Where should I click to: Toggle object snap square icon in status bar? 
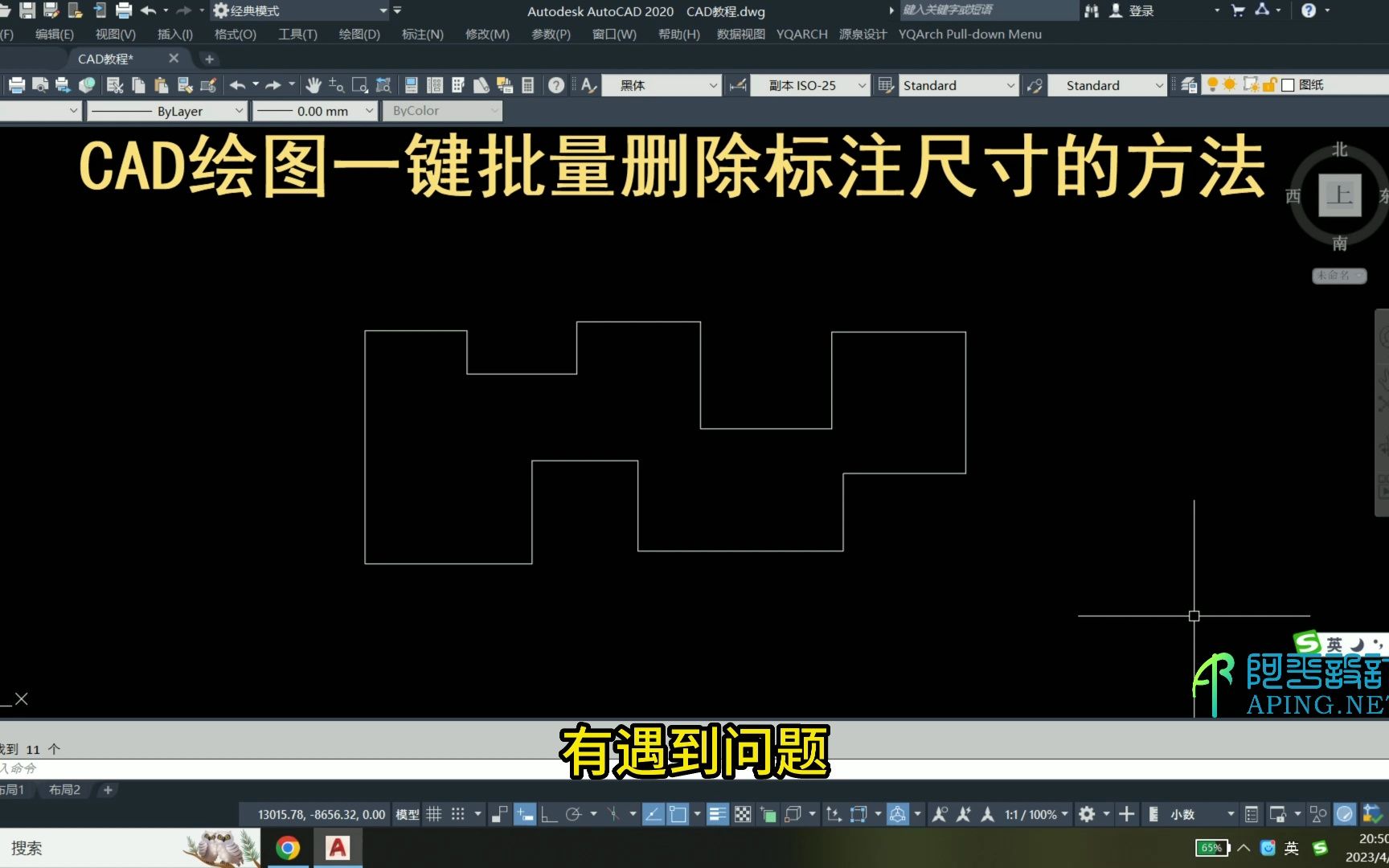678,814
